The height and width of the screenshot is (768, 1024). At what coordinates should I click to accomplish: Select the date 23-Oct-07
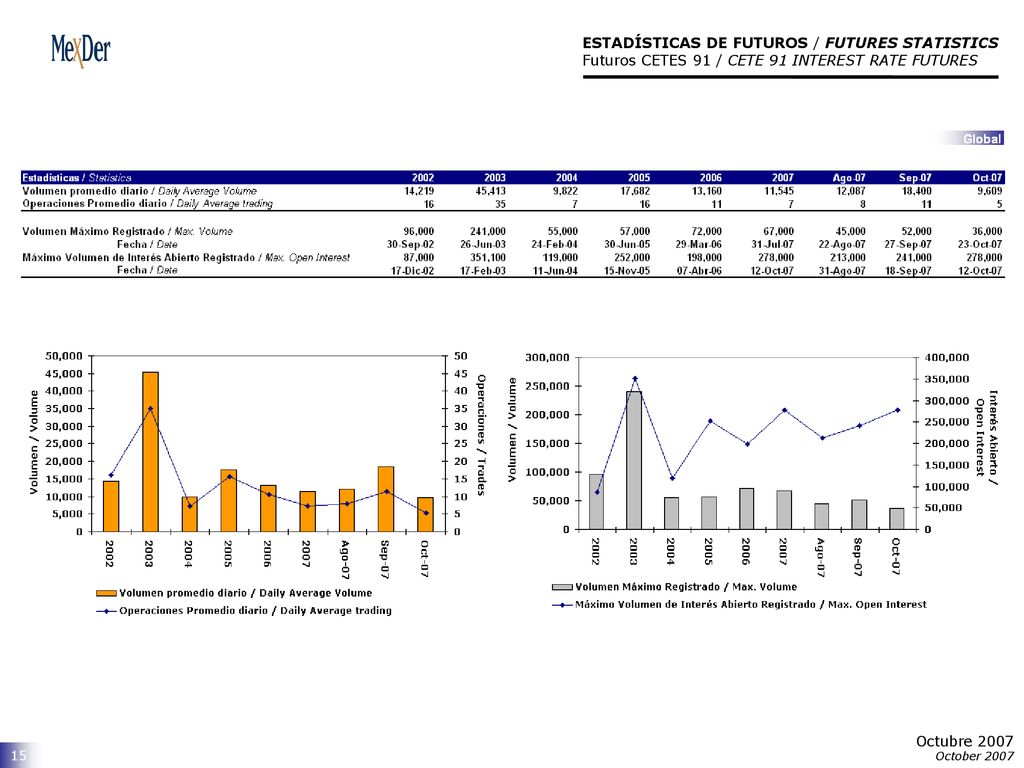coord(980,244)
